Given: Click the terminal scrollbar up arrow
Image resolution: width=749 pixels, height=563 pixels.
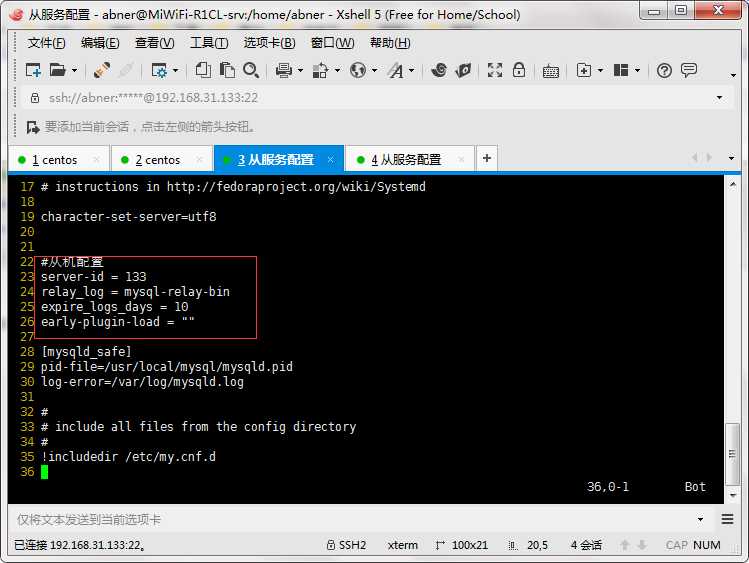Looking at the screenshot, I should point(733,184).
